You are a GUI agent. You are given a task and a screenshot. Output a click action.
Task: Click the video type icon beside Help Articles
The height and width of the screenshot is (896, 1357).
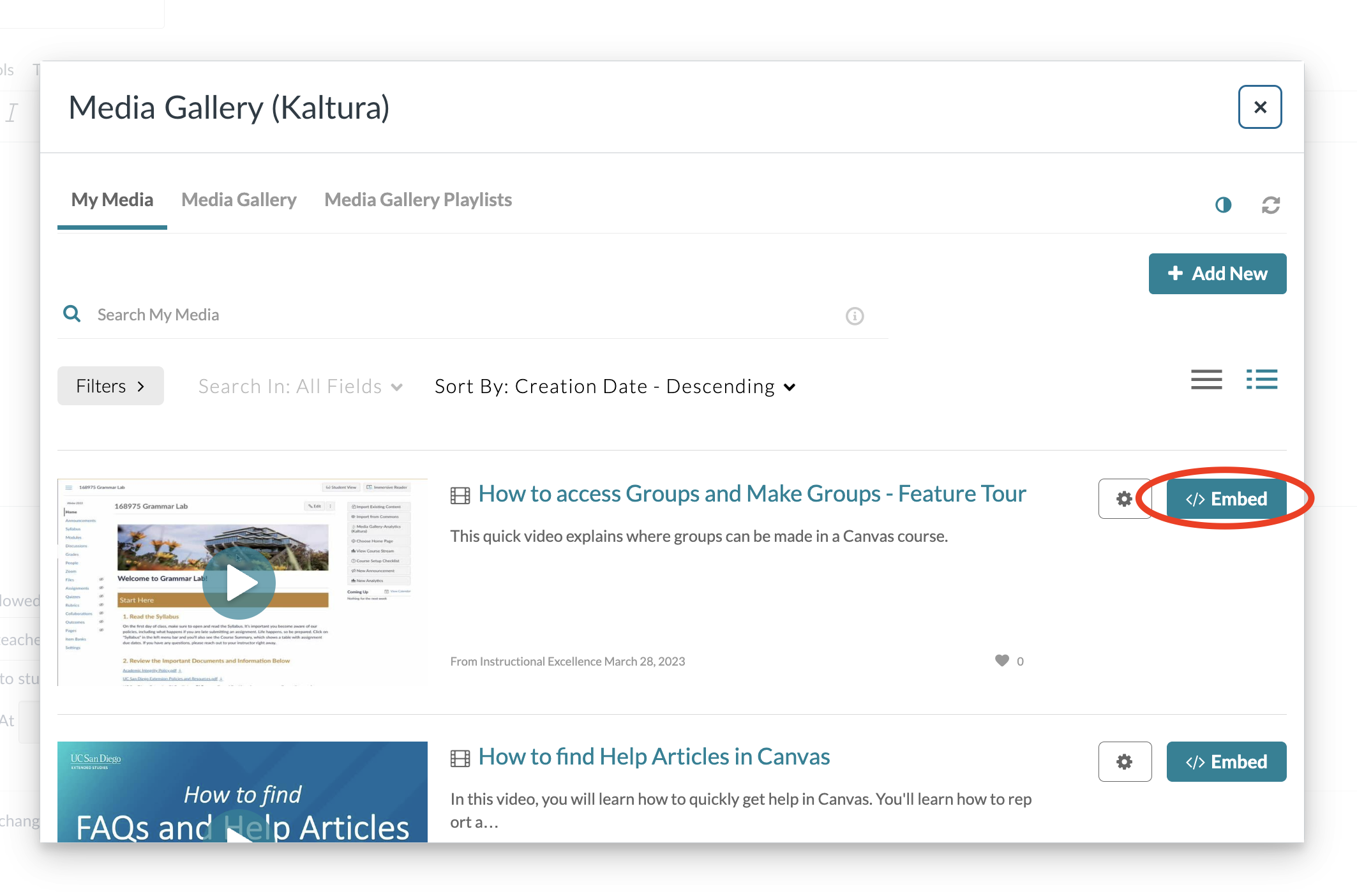pyautogui.click(x=460, y=758)
